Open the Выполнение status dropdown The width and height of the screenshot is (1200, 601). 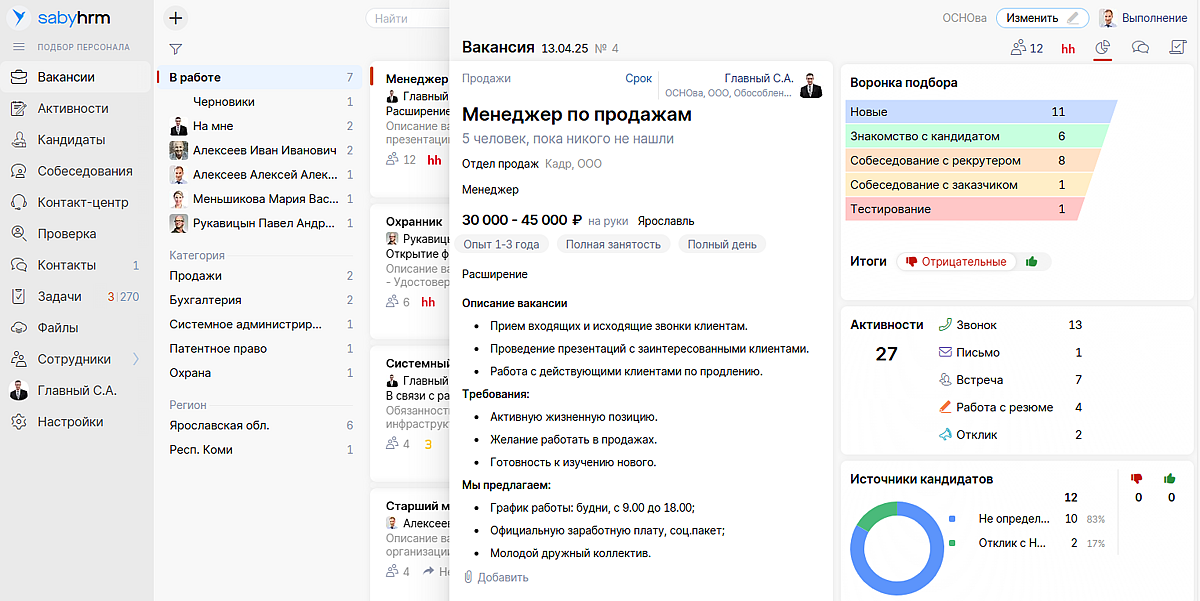(x=1144, y=18)
